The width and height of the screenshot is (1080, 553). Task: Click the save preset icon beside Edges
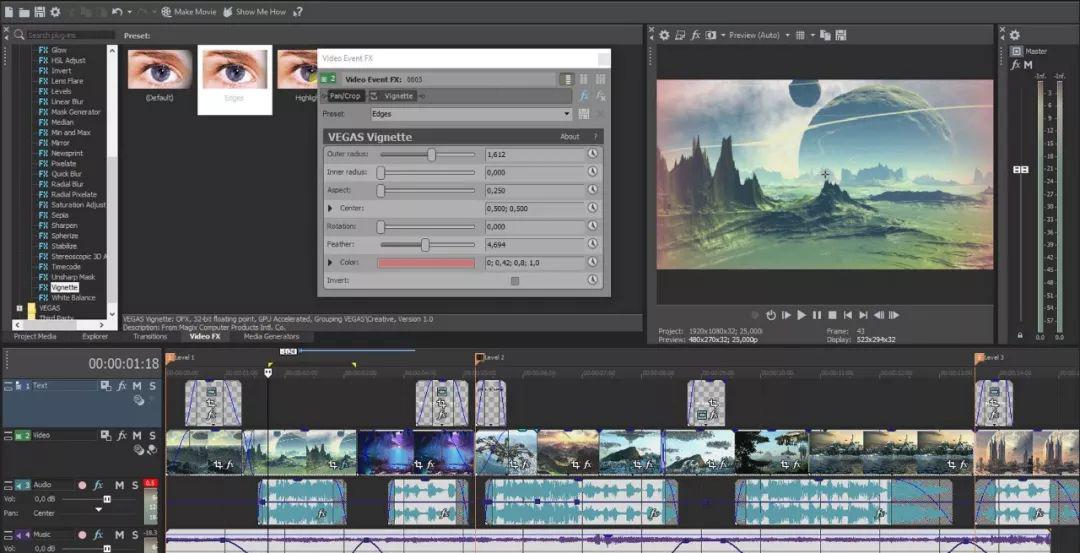click(x=583, y=114)
